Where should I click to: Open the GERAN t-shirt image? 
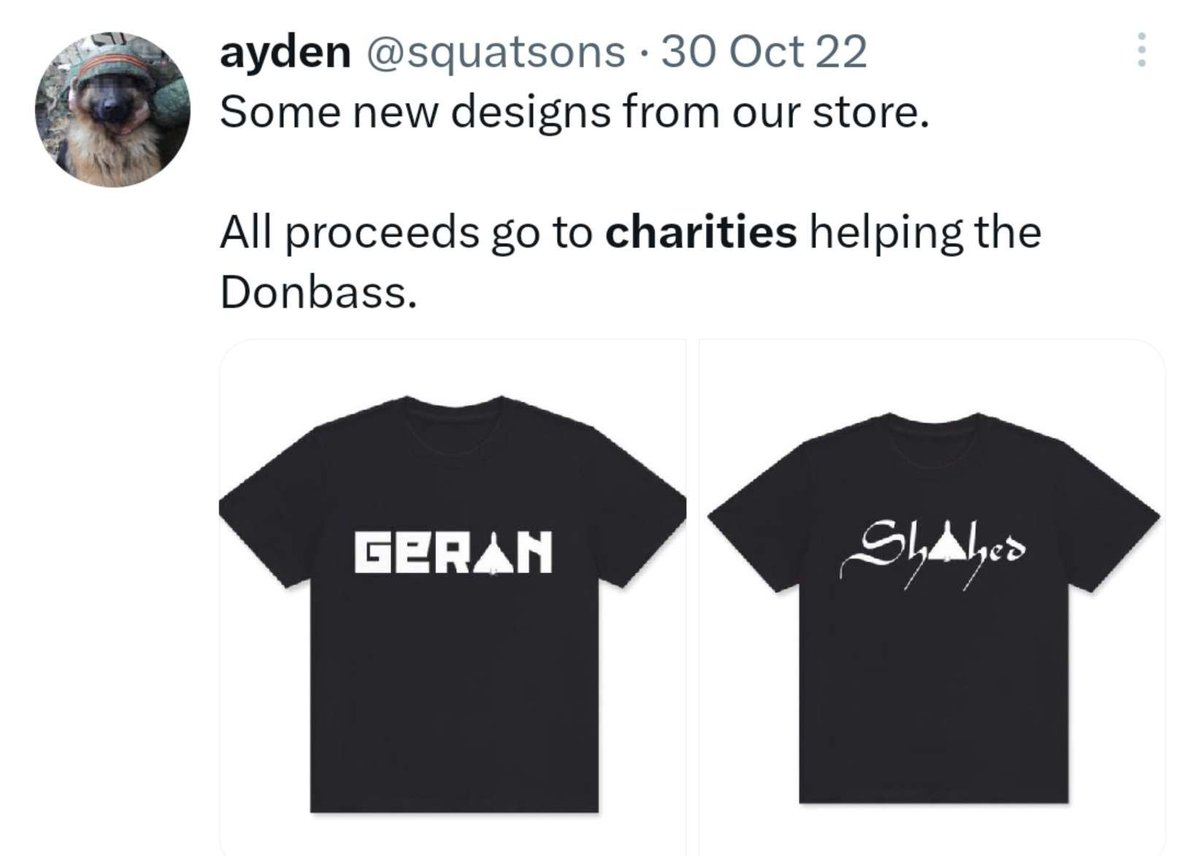(x=452, y=597)
